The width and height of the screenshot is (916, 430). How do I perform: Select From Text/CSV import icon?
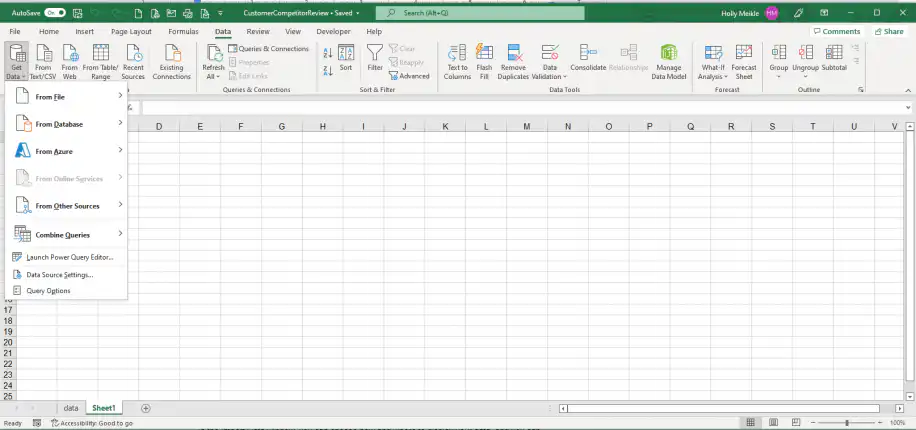tap(43, 53)
